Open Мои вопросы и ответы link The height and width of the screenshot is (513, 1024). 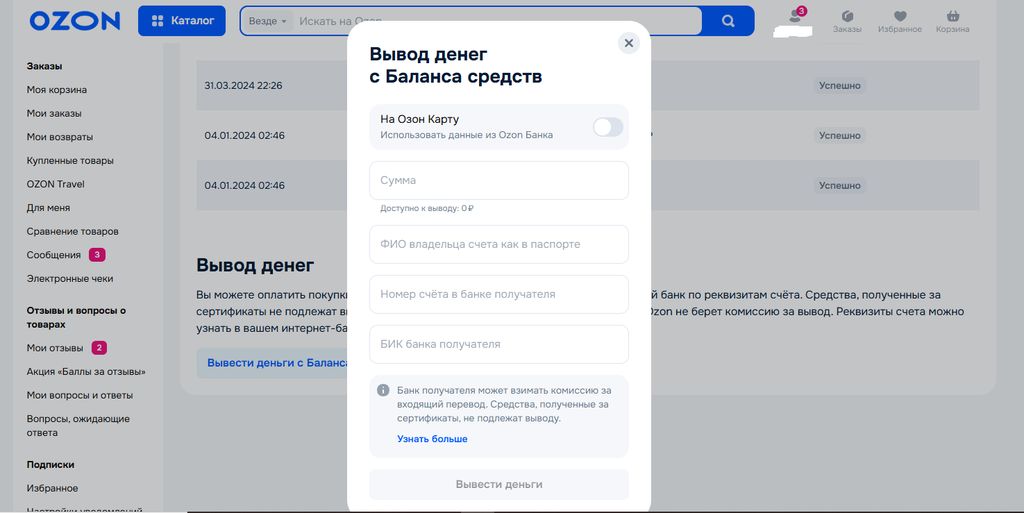tap(80, 395)
